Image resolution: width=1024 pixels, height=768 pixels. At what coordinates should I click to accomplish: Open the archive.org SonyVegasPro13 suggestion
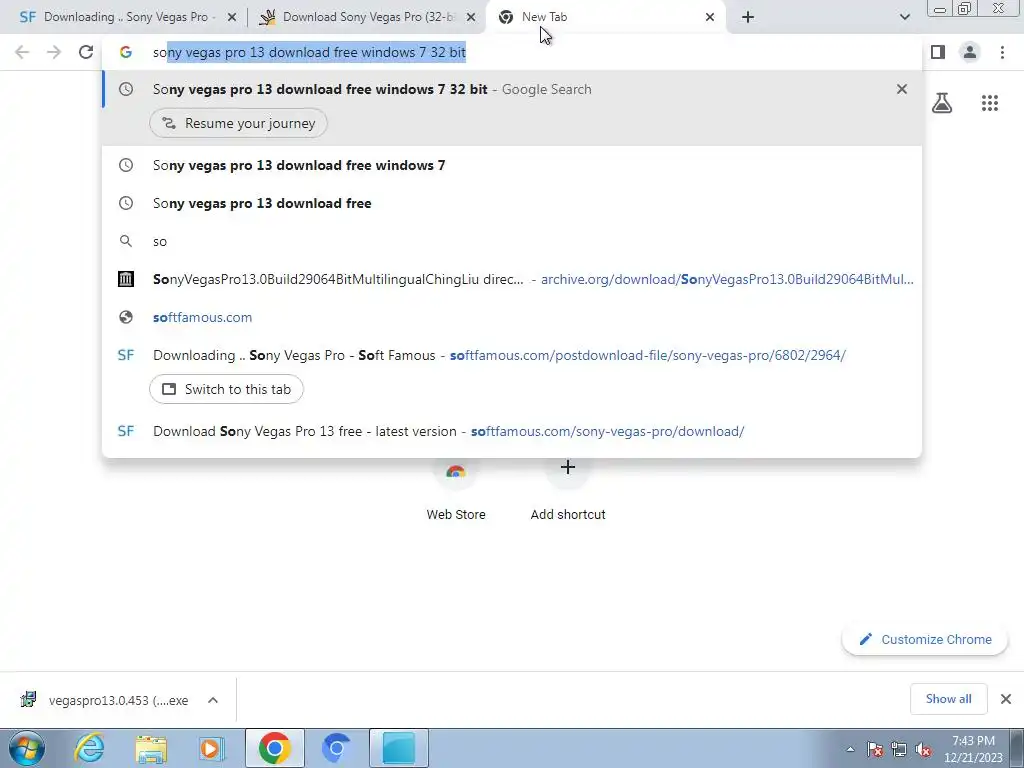[x=512, y=279]
